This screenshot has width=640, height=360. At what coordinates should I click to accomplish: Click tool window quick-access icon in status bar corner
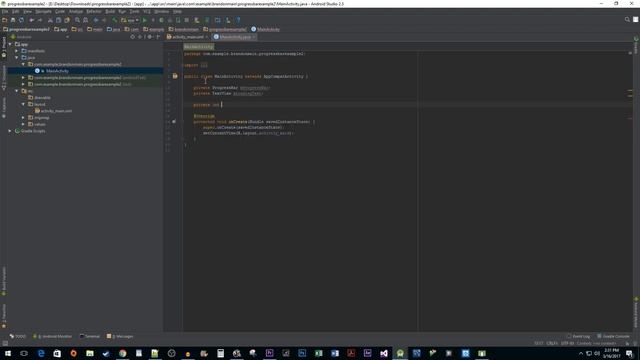click(x=5, y=343)
